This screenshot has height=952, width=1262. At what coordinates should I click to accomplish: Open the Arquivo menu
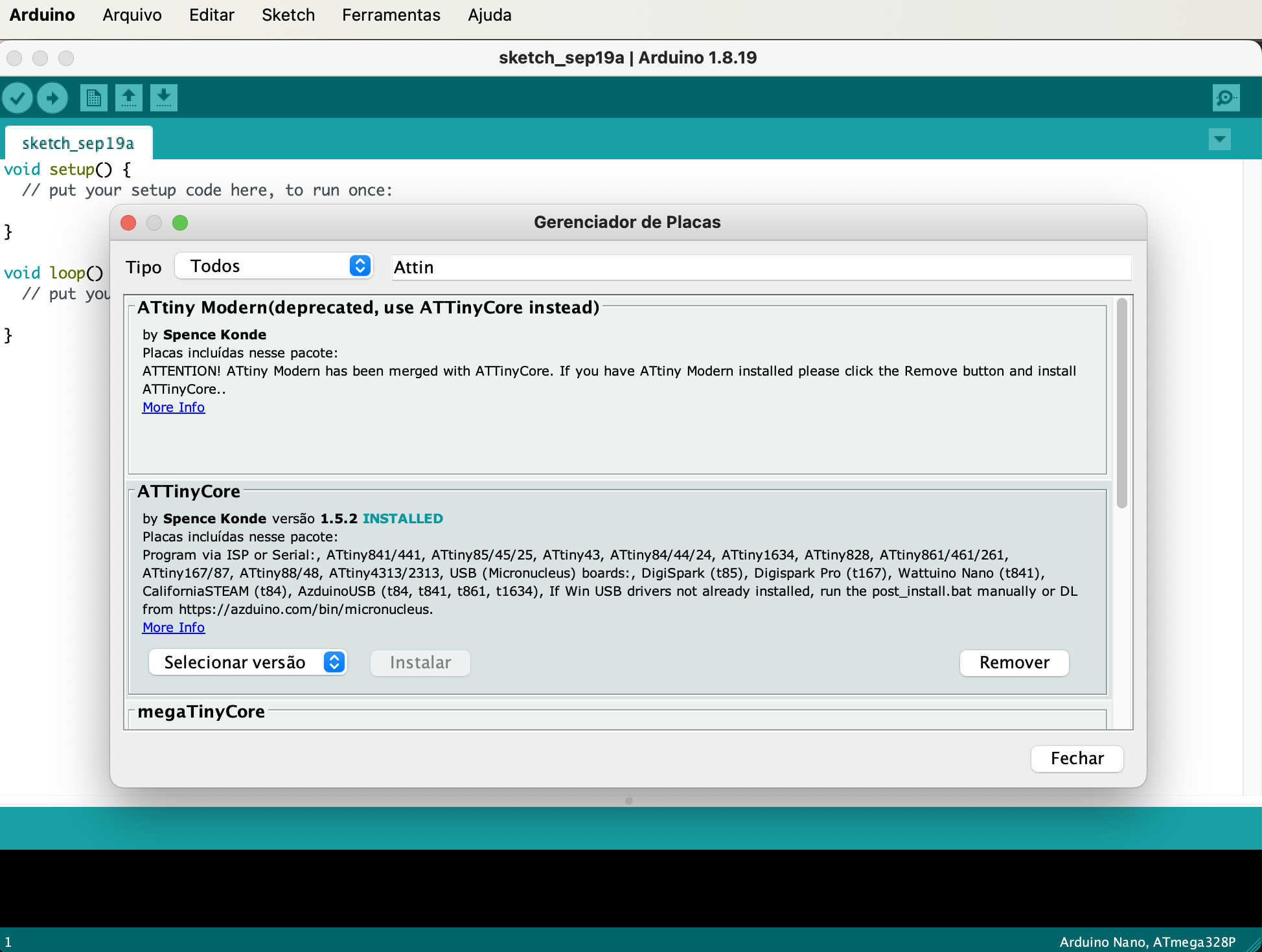tap(132, 15)
